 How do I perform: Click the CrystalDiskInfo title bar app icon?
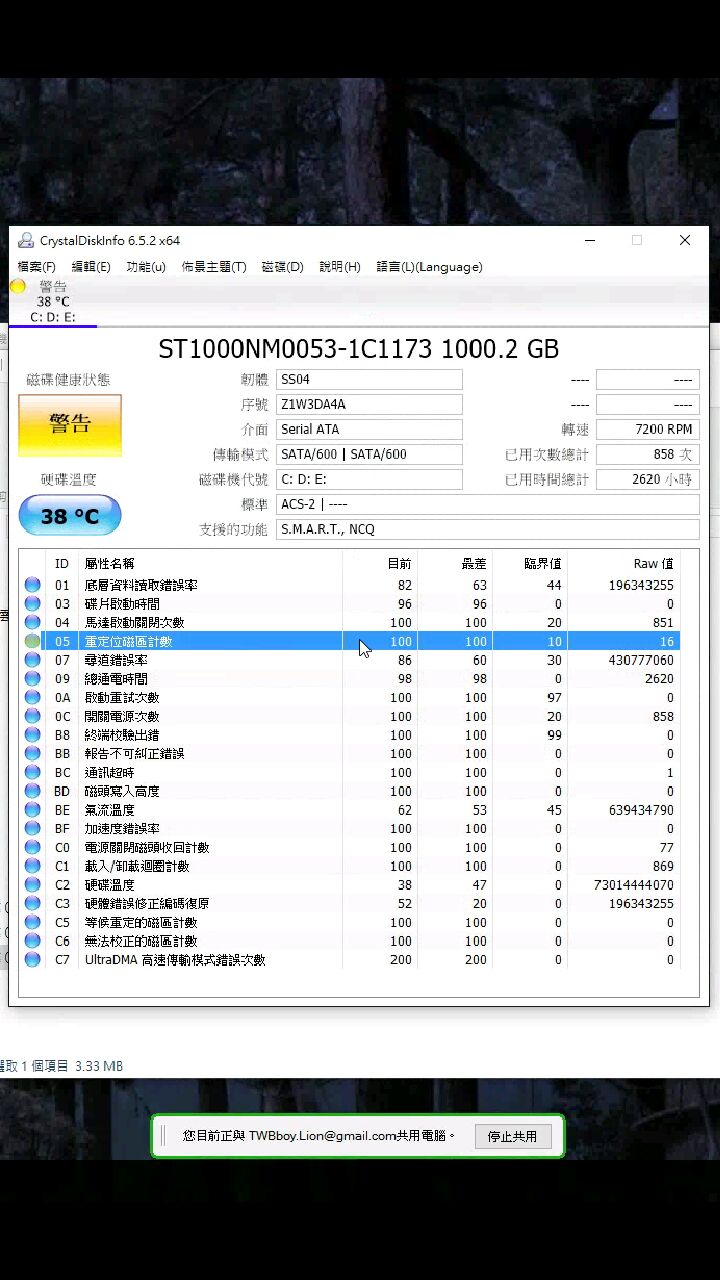25,240
